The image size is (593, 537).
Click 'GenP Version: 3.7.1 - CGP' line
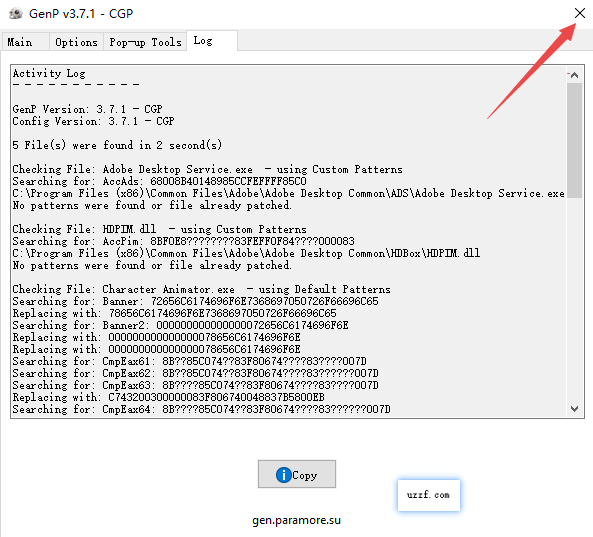coord(87,109)
